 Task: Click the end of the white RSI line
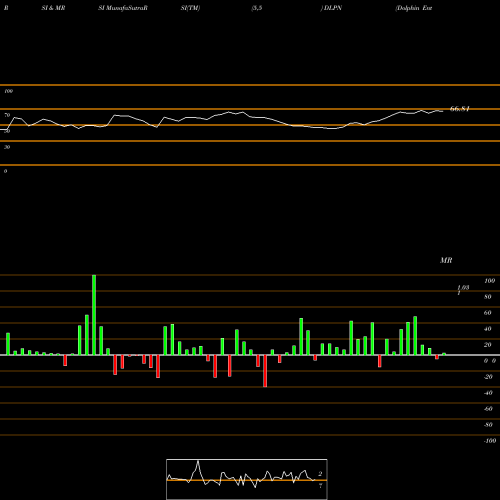pyautogui.click(x=443, y=111)
